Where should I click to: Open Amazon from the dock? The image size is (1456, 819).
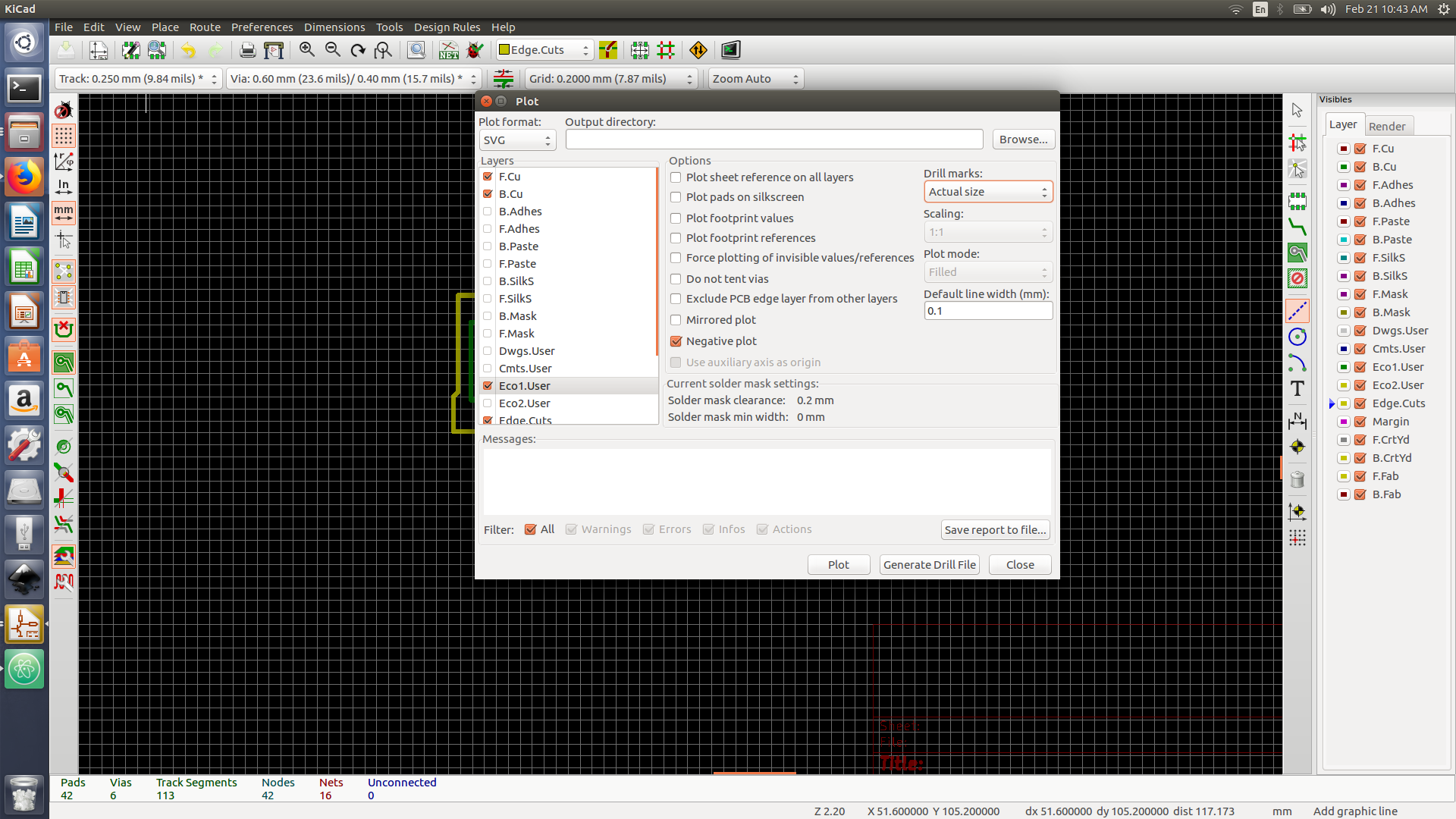[24, 400]
